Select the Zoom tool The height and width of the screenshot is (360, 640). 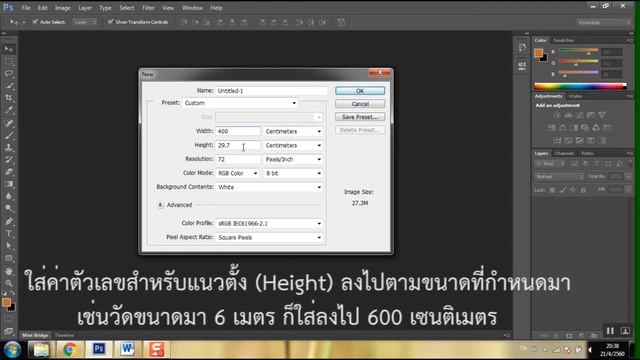[x=9, y=283]
